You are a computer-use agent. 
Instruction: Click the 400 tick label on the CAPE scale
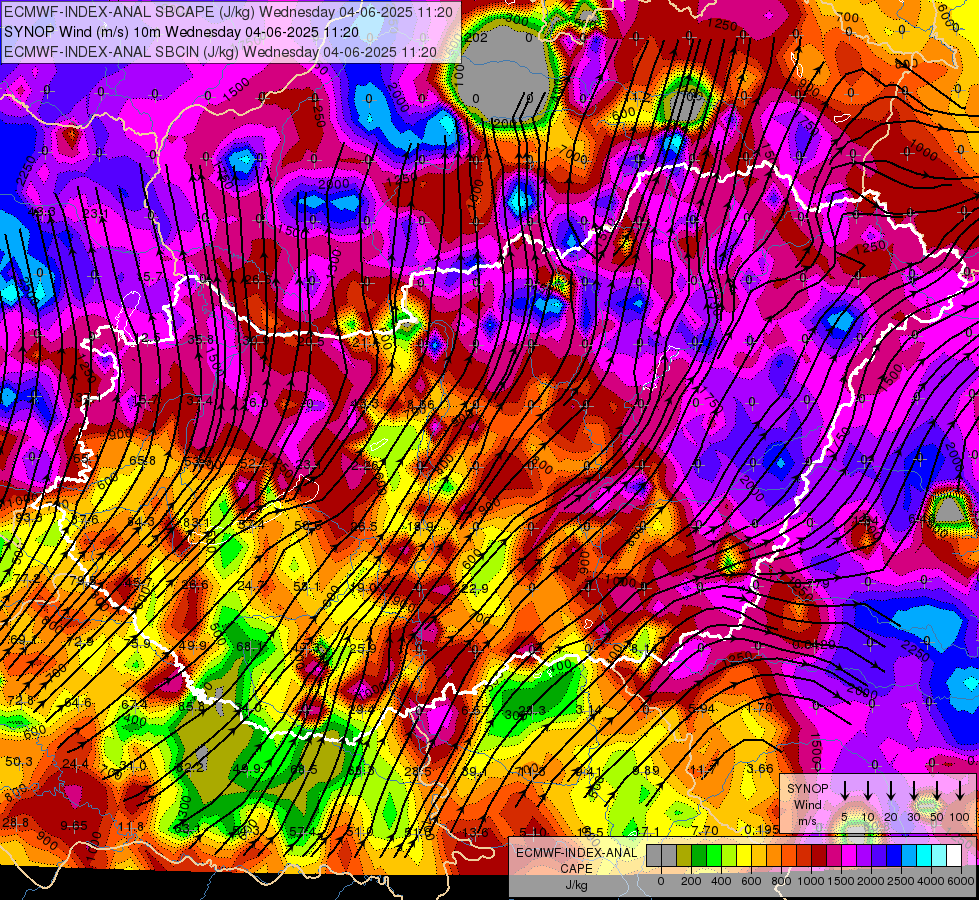tap(721, 881)
